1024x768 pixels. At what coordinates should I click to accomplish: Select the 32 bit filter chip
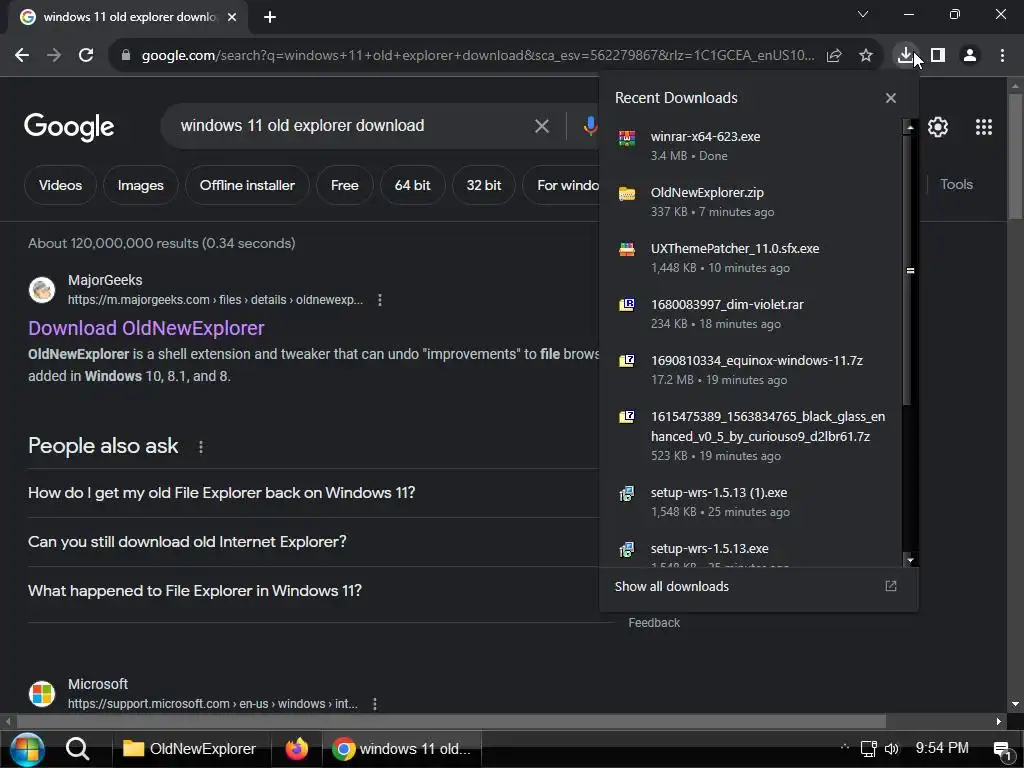pyautogui.click(x=483, y=185)
